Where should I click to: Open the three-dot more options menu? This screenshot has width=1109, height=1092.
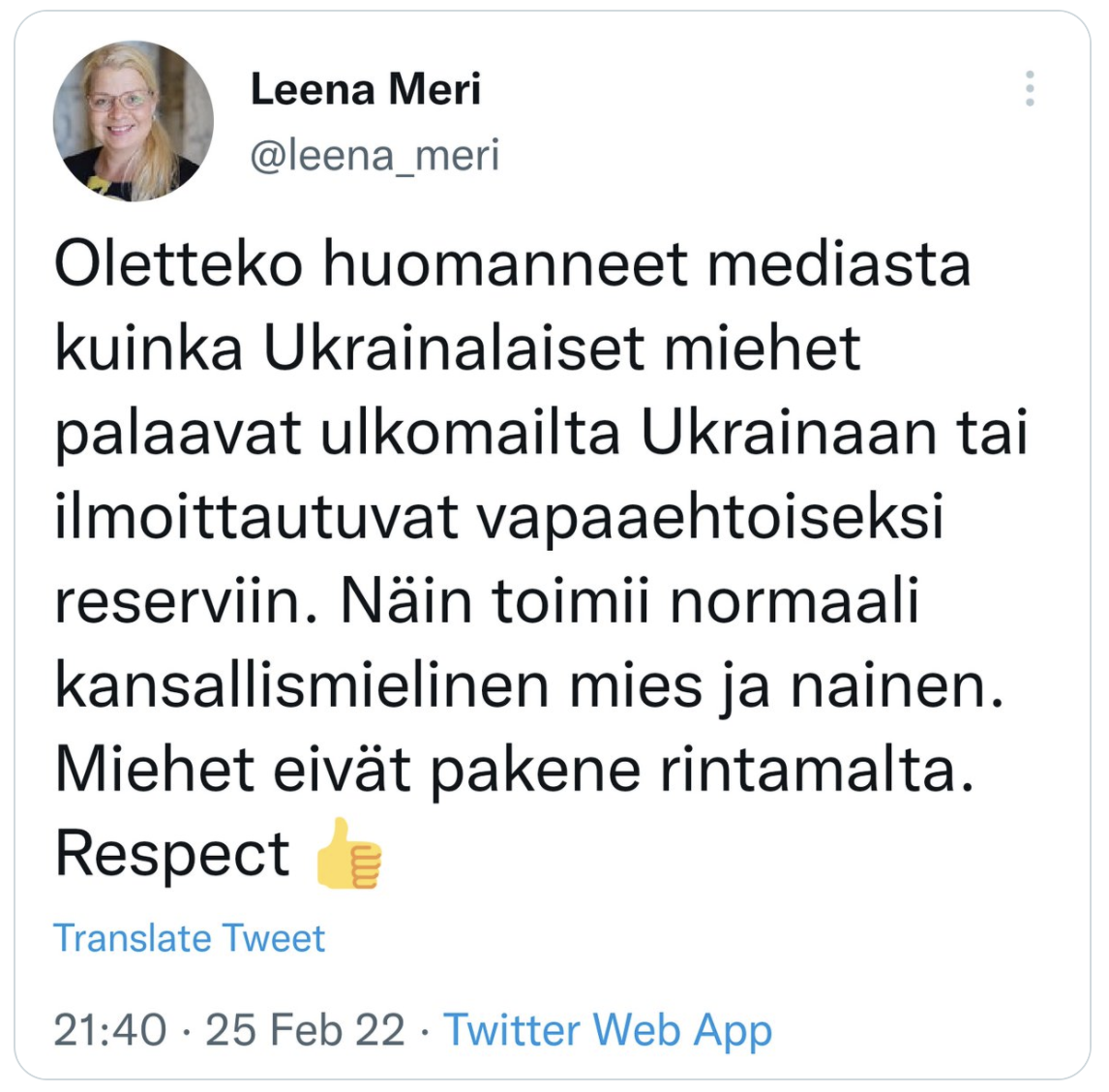click(x=1030, y=88)
